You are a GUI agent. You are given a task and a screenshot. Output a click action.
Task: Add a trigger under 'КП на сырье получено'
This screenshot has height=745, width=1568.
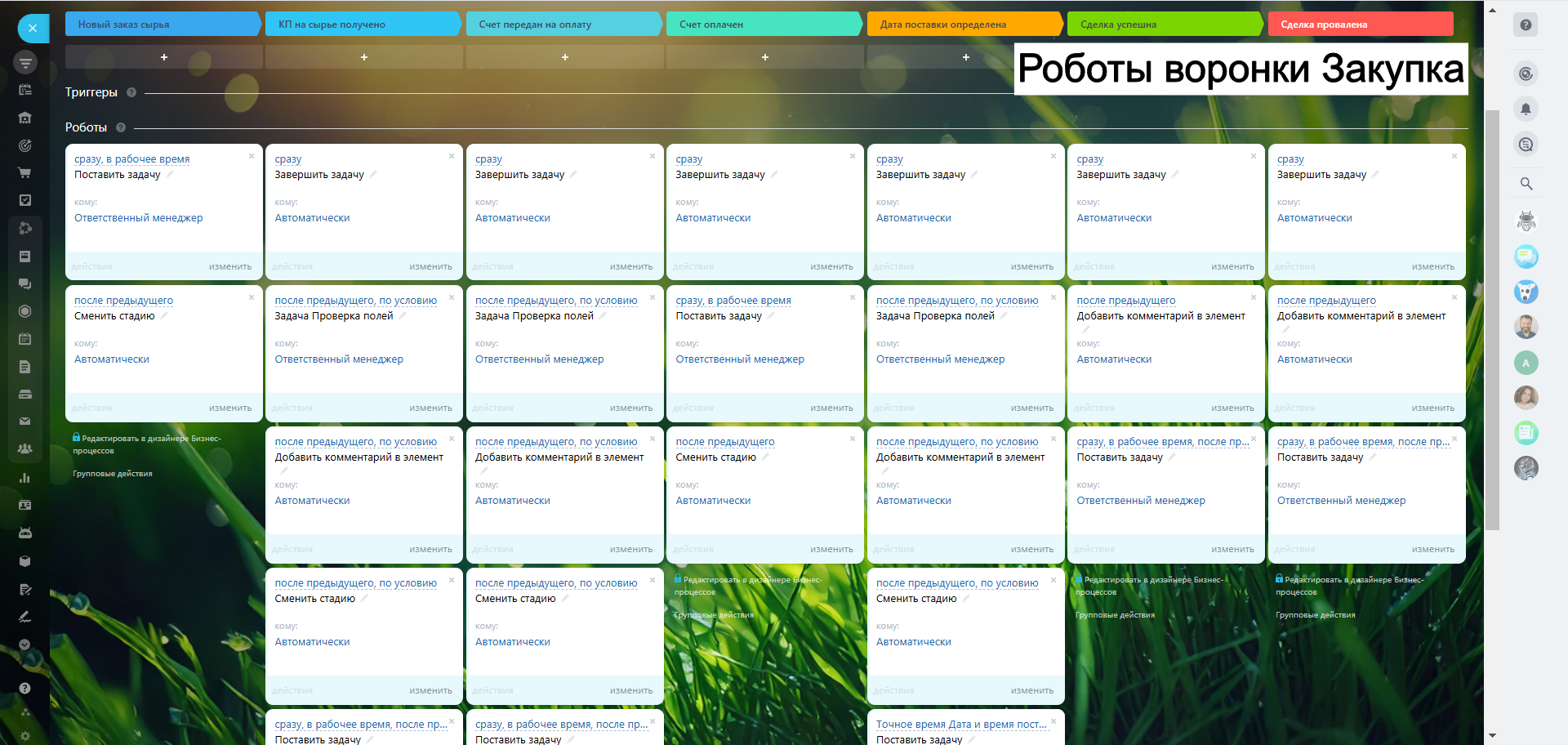[x=364, y=57]
